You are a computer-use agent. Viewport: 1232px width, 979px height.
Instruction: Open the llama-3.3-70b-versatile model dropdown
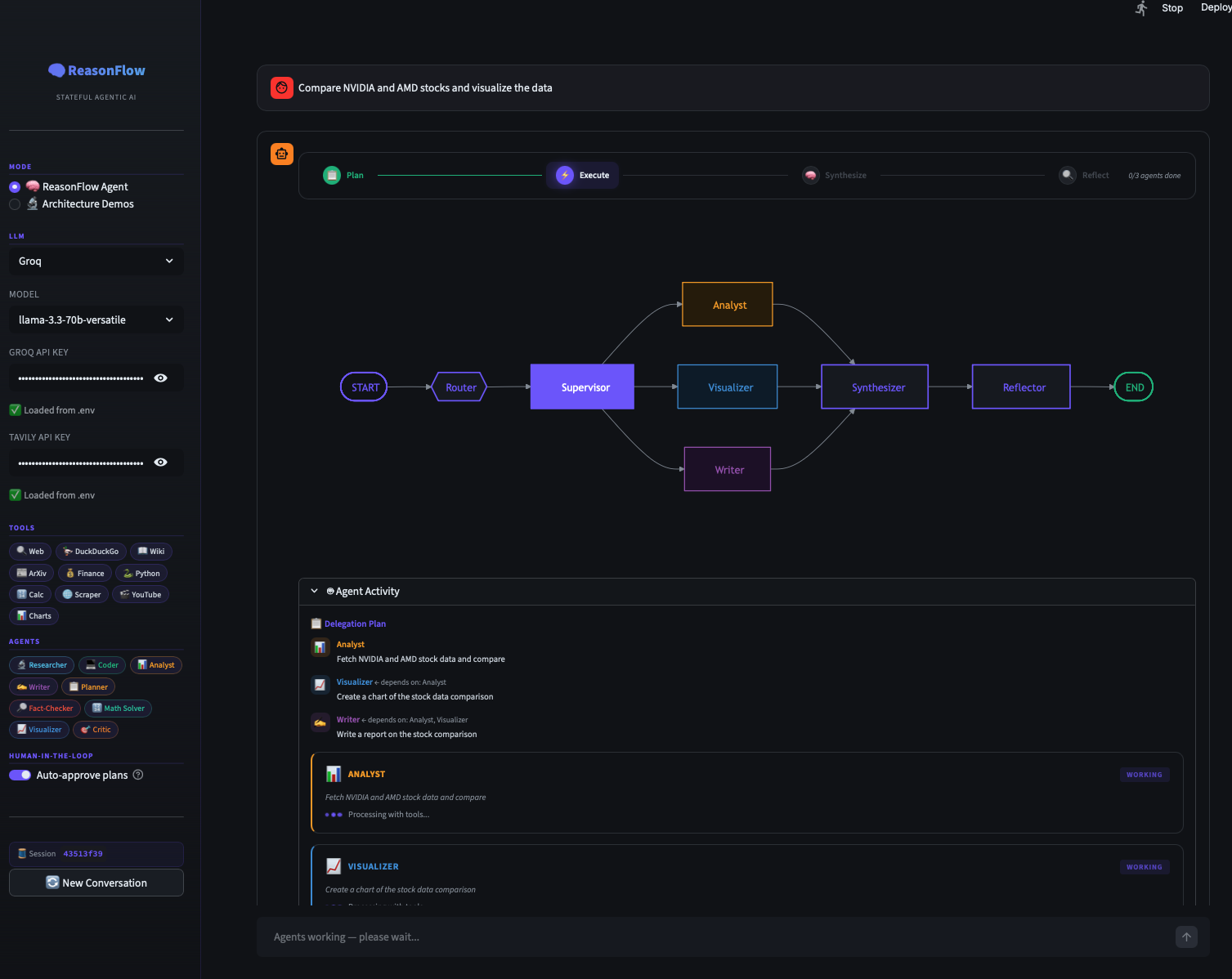96,320
